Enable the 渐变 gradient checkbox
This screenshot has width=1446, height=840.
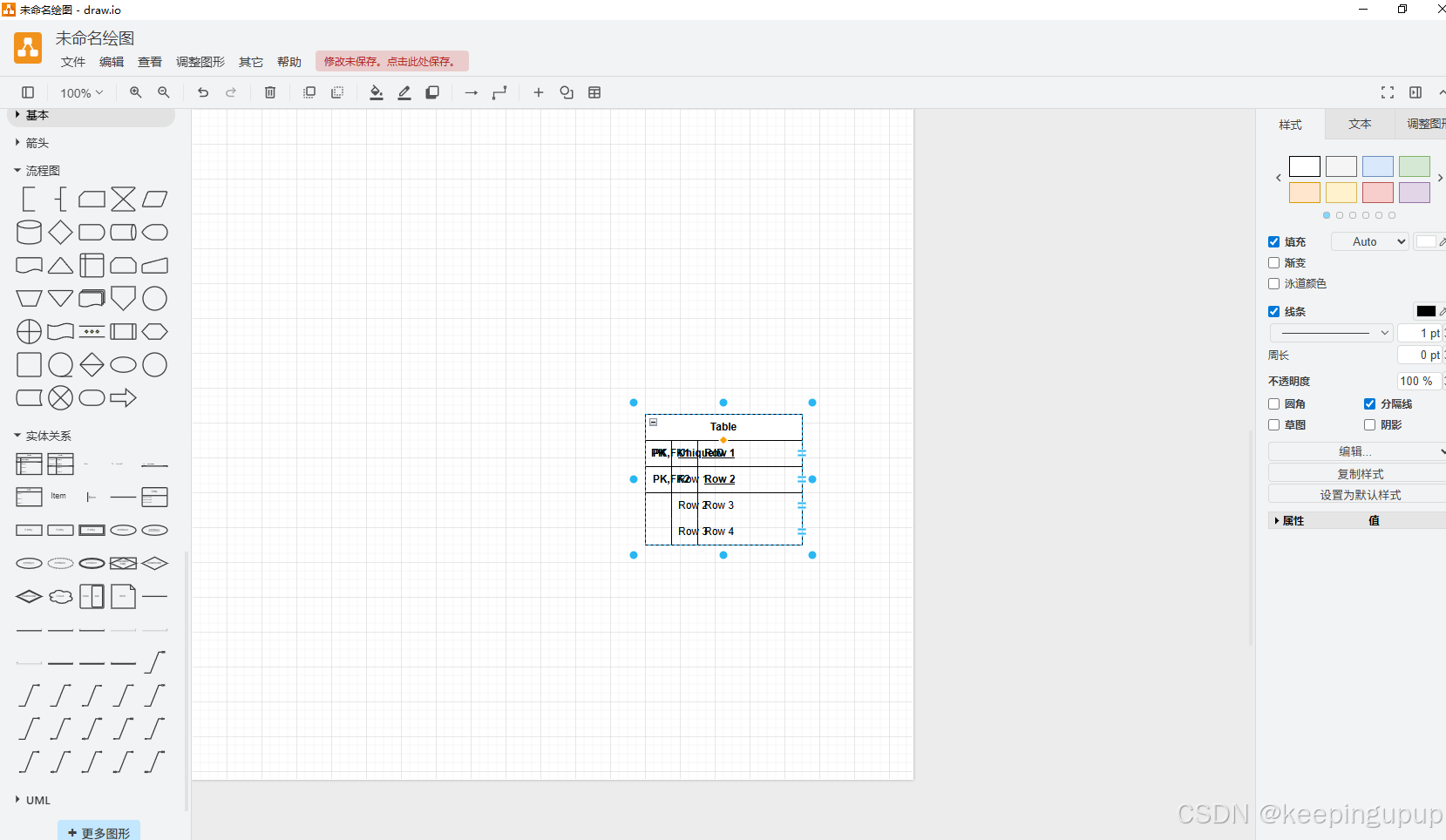[1274, 263]
